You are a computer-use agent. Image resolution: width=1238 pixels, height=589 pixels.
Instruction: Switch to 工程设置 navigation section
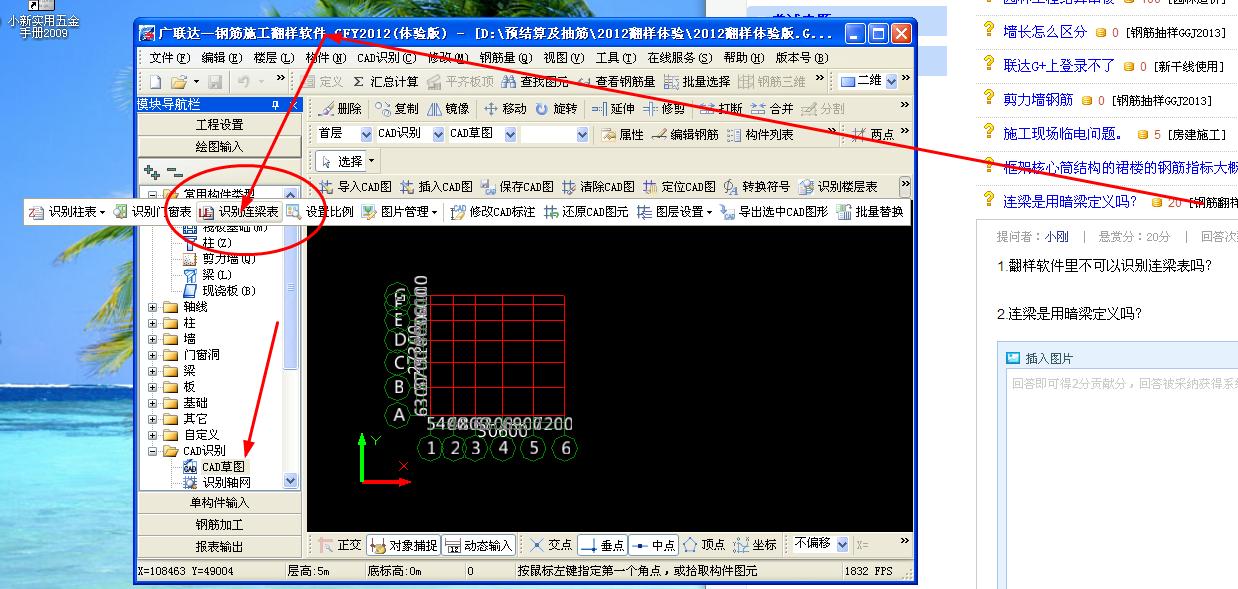pyautogui.click(x=219, y=125)
